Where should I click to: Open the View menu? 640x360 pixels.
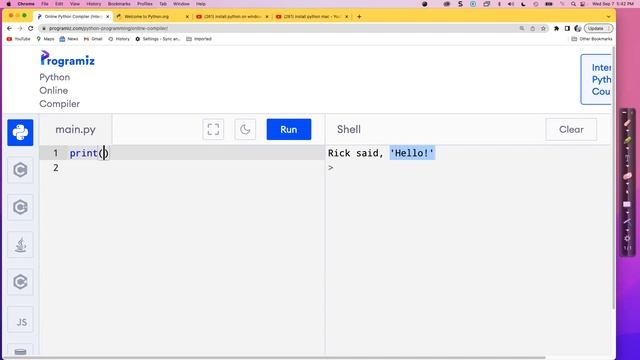[x=75, y=4]
